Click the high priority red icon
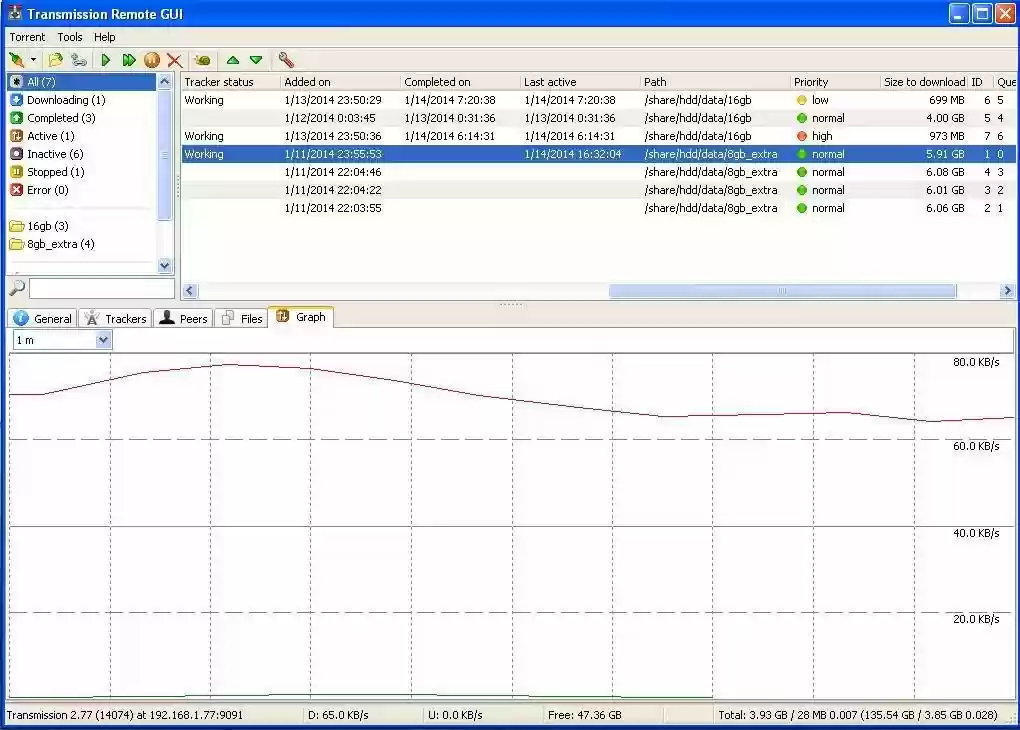The width and height of the screenshot is (1020, 730). tap(801, 136)
